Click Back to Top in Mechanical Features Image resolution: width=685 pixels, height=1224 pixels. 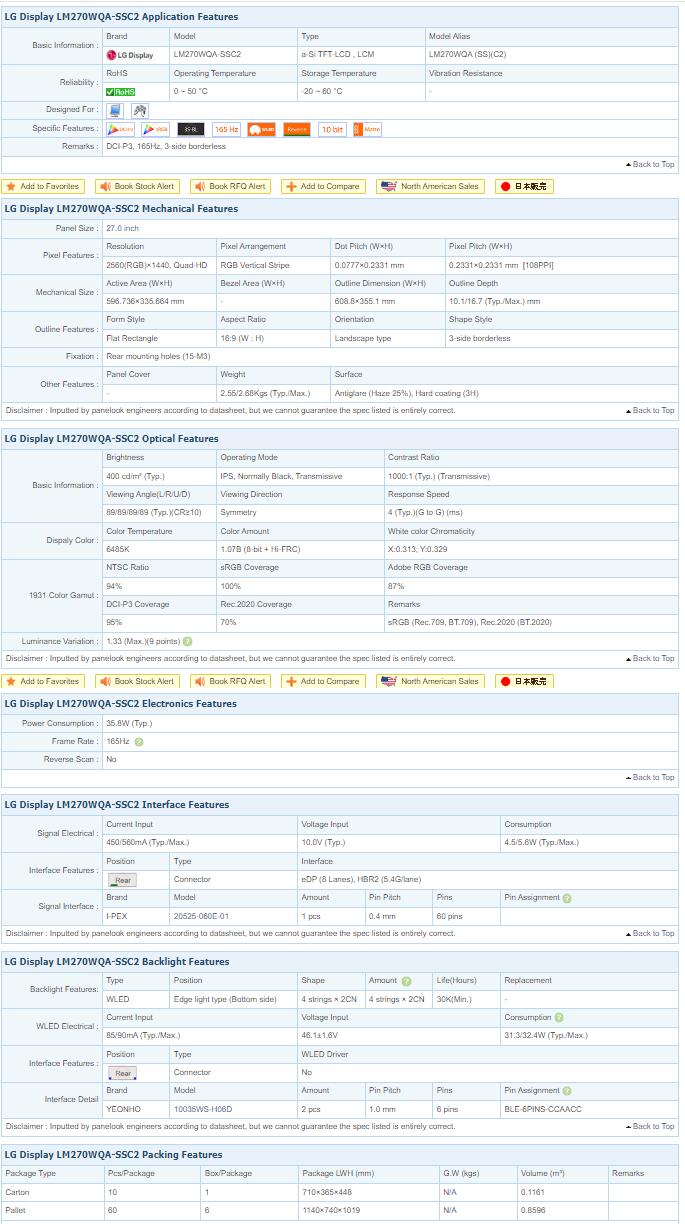pyautogui.click(x=650, y=410)
